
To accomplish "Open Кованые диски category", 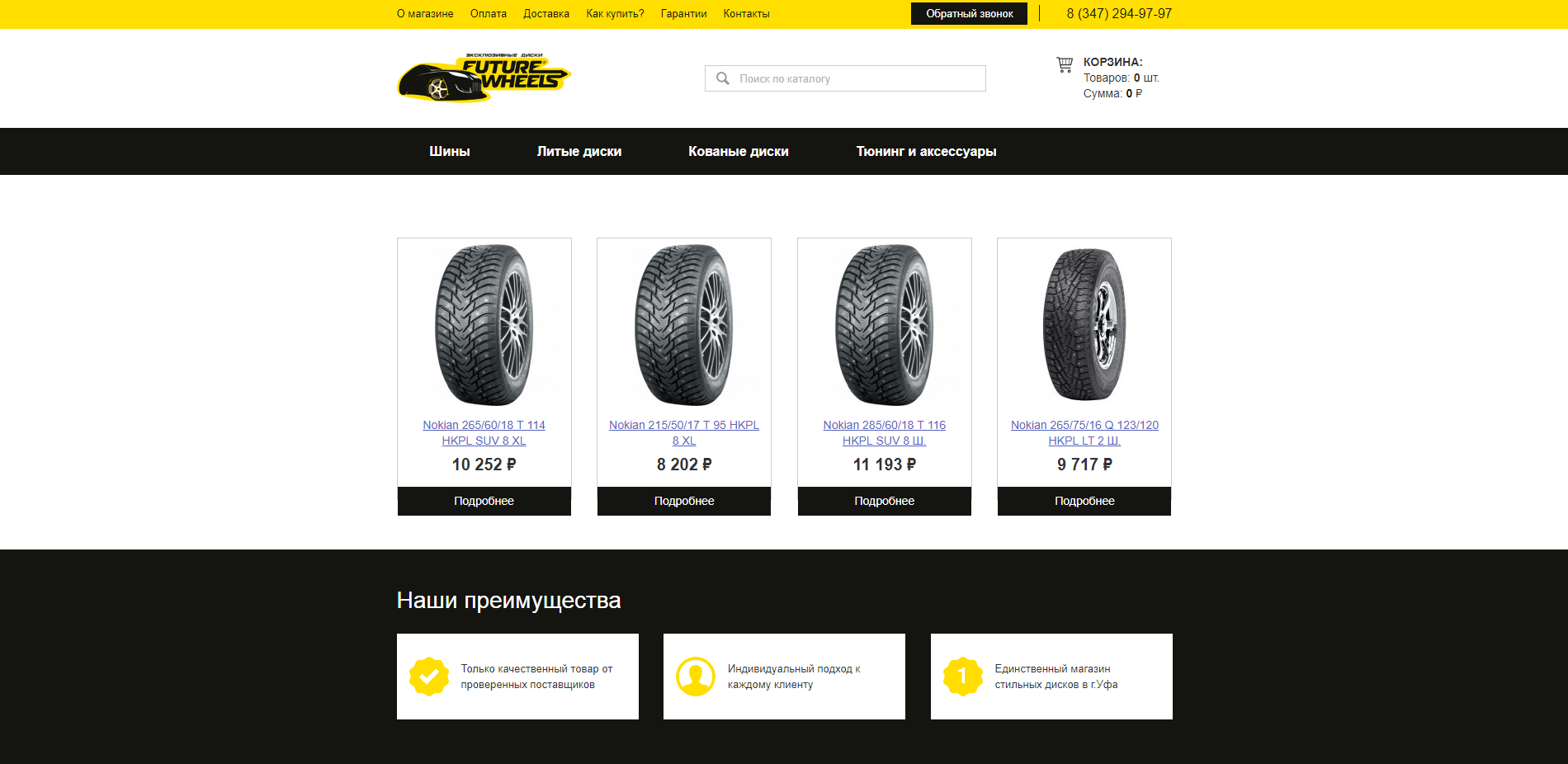I will pyautogui.click(x=739, y=151).
